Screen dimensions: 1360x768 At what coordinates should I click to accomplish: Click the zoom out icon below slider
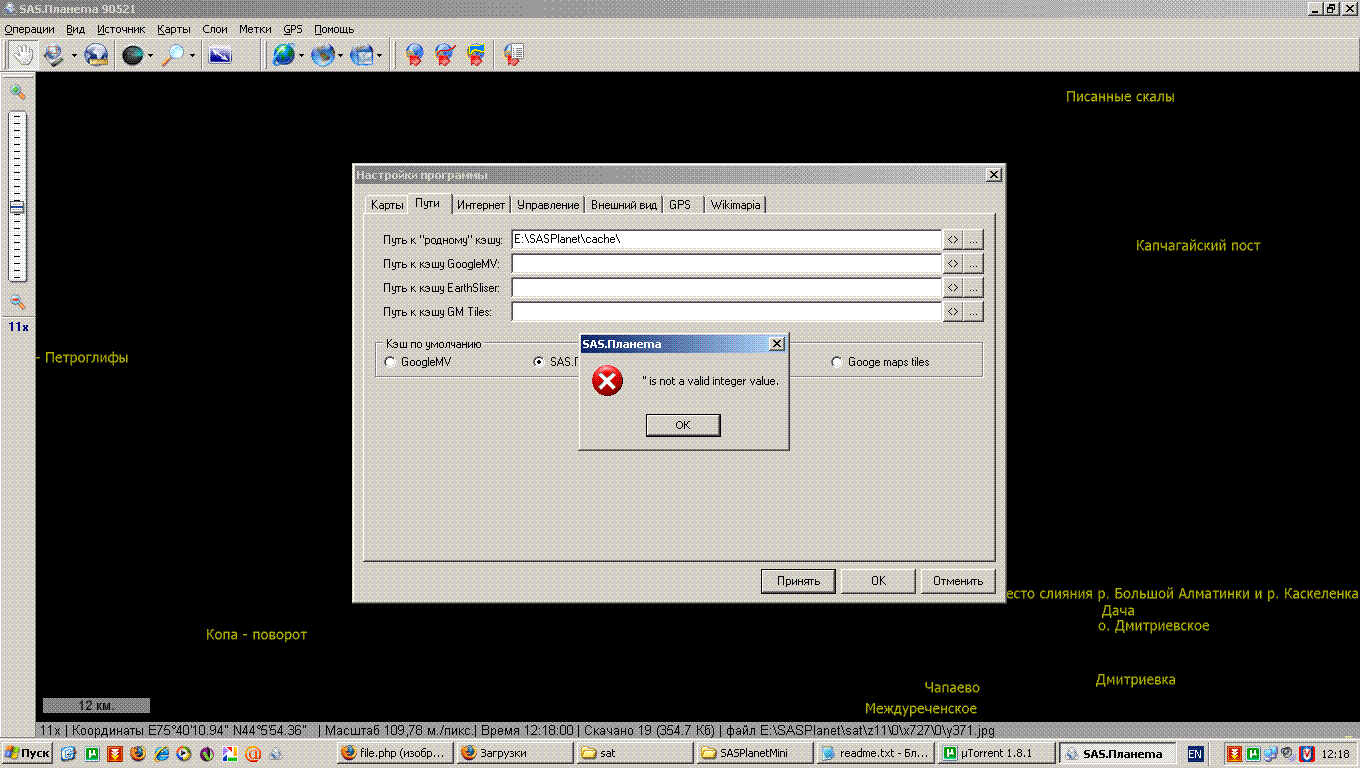coord(17,302)
